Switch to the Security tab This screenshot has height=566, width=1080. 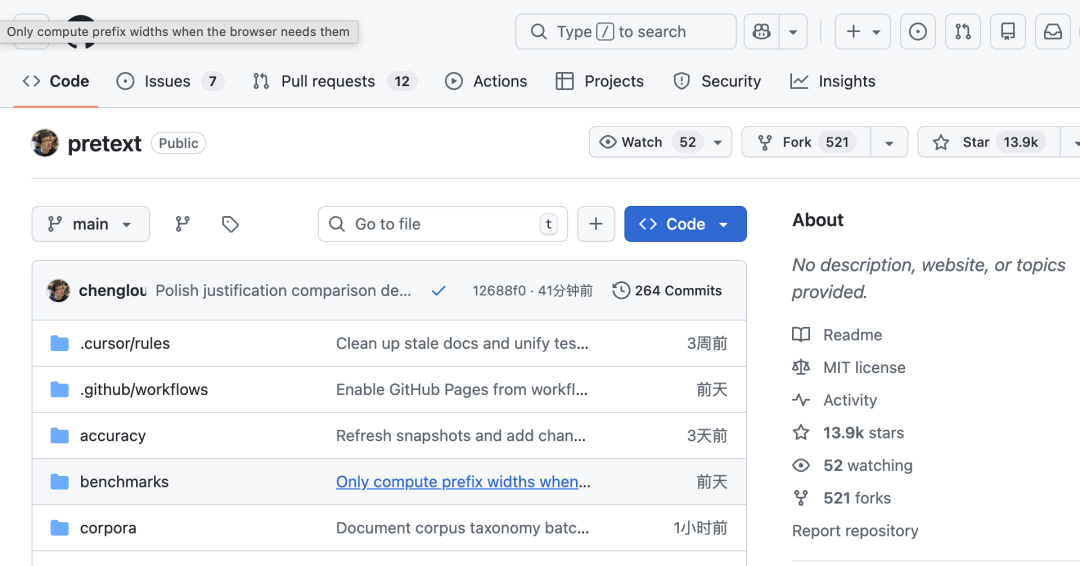[717, 81]
